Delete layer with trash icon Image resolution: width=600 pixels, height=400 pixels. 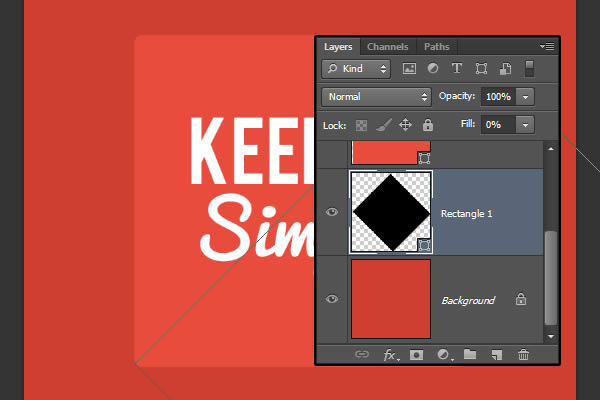pyautogui.click(x=523, y=355)
